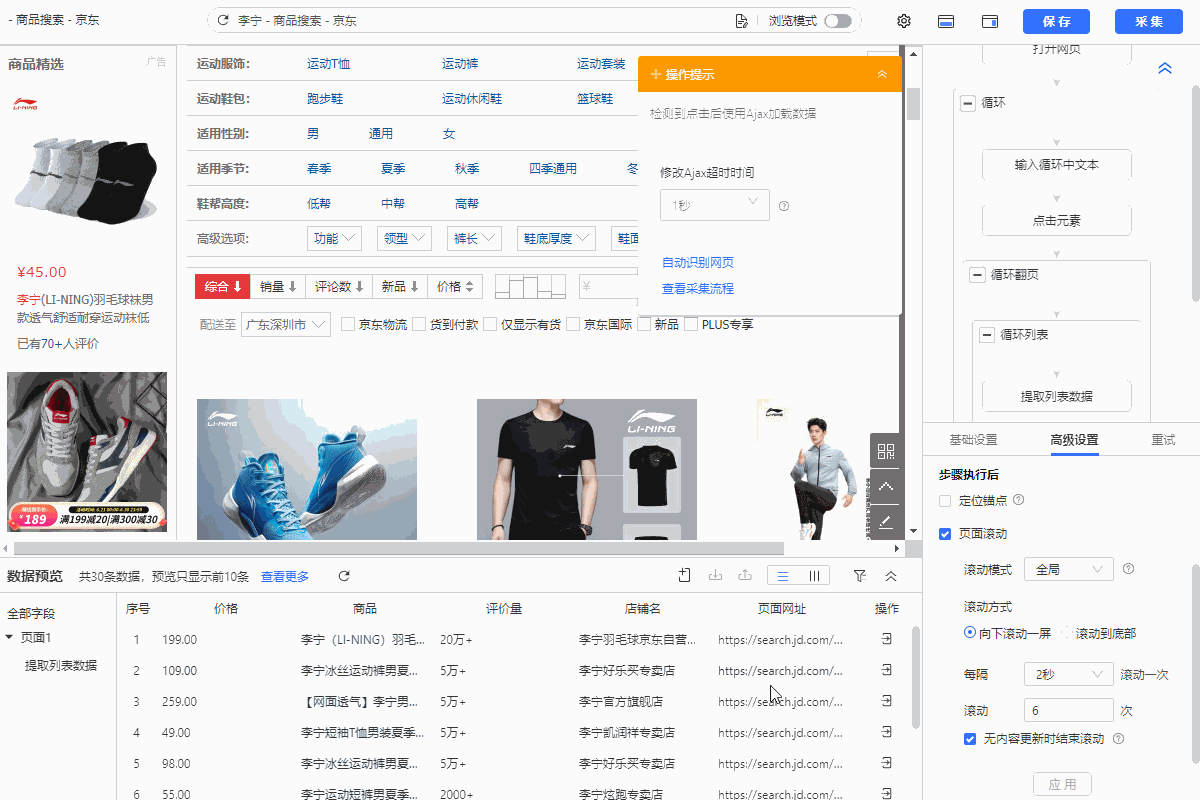Click the QR code icon on the webpage sidebar
The width and height of the screenshot is (1200, 800).
tap(886, 450)
